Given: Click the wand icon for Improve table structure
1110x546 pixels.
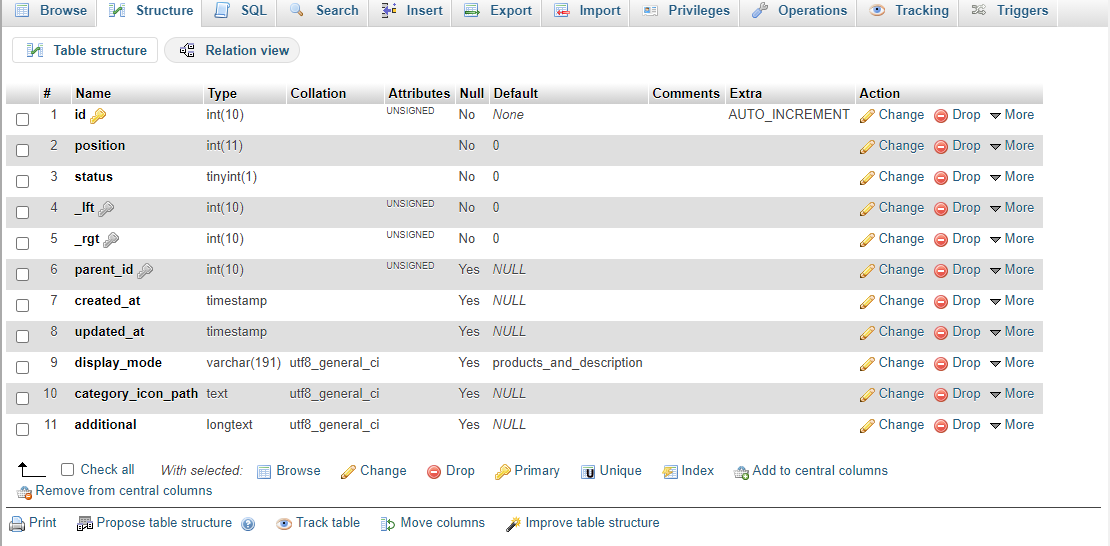Looking at the screenshot, I should click(x=513, y=524).
